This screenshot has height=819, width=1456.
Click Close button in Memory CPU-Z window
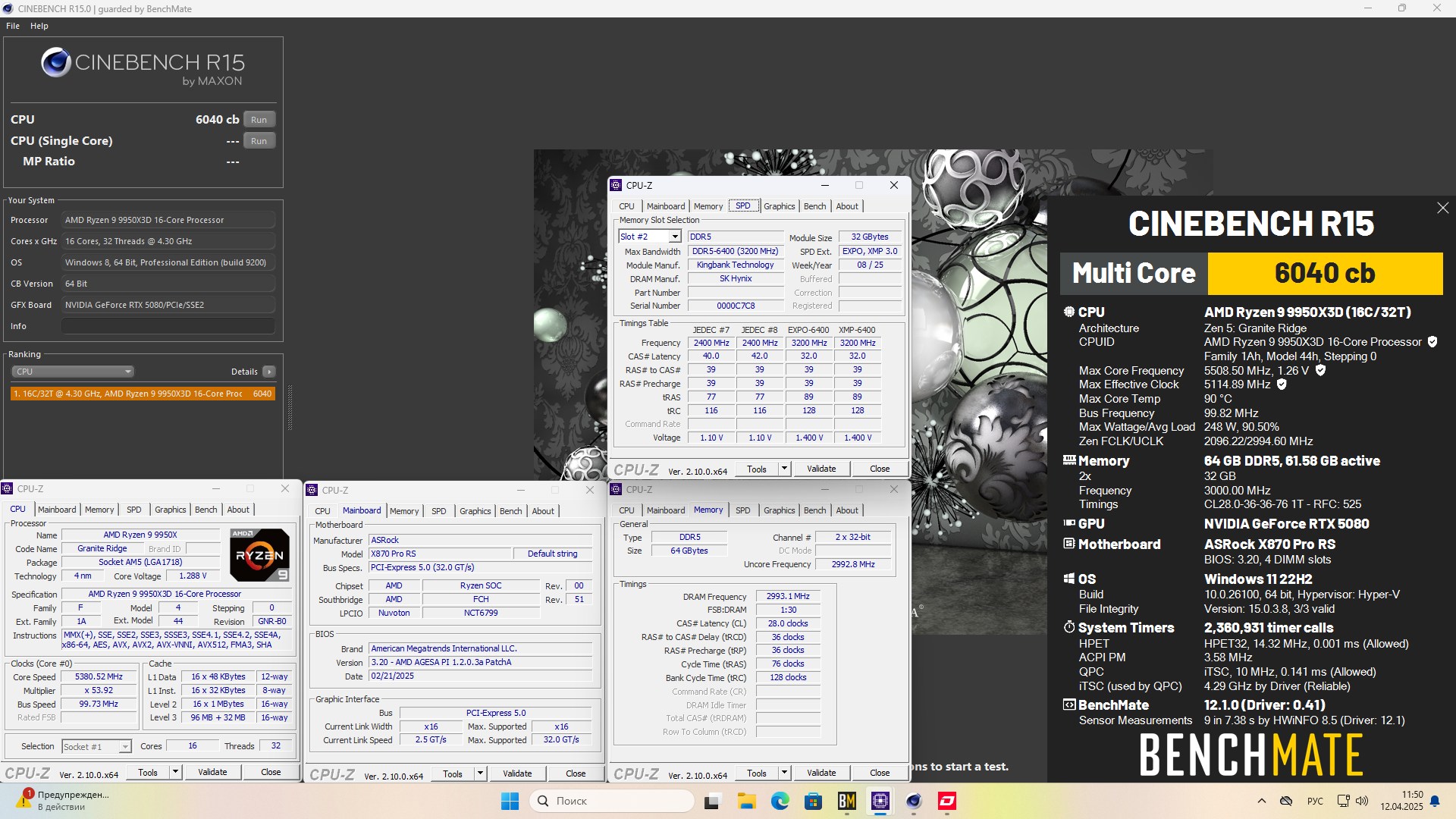(880, 773)
